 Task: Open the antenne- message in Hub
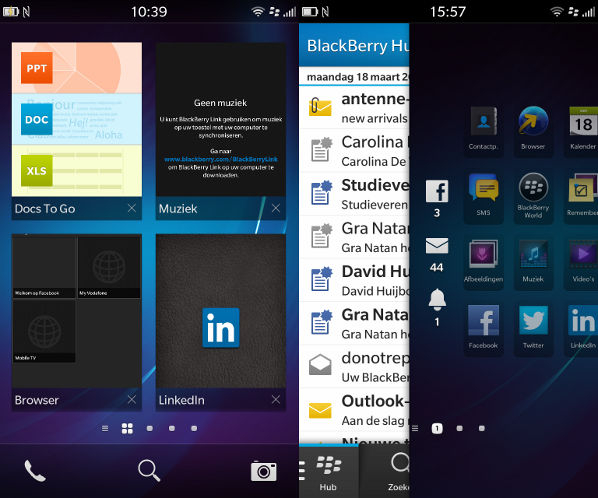click(354, 108)
